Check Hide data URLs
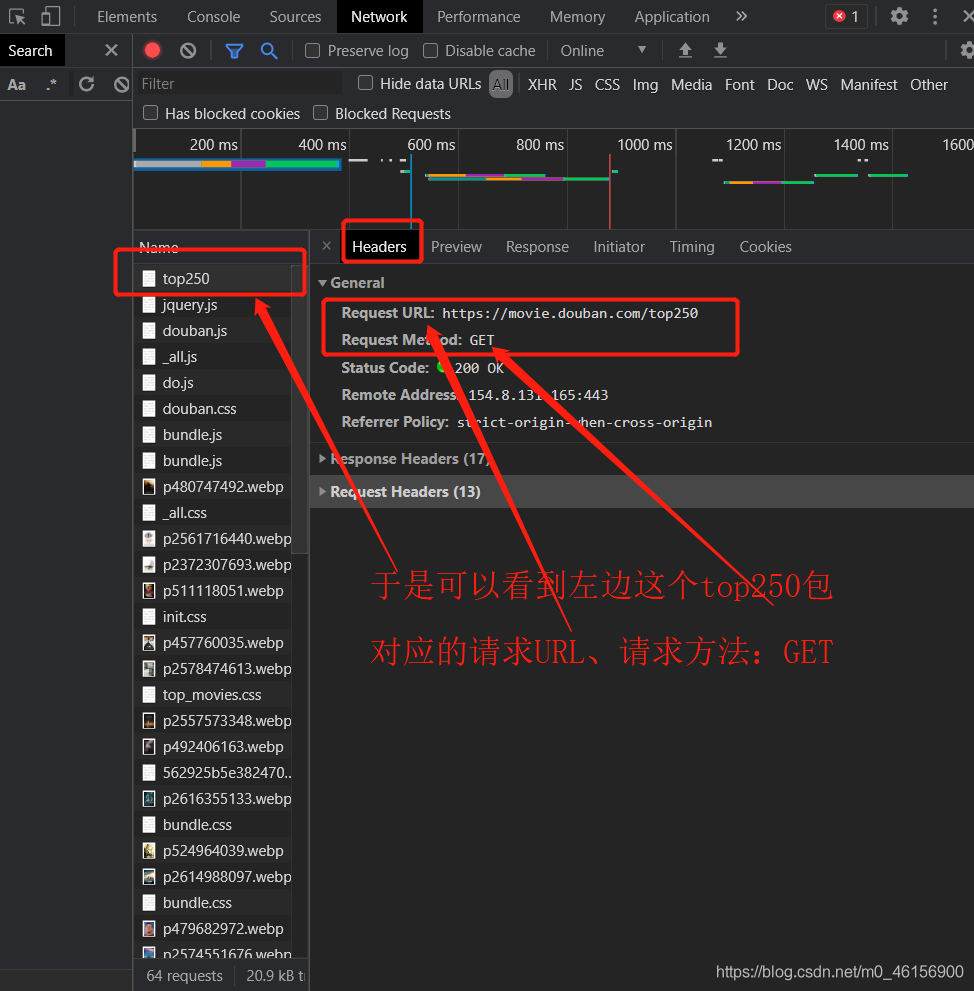The width and height of the screenshot is (974, 991). 365,83
